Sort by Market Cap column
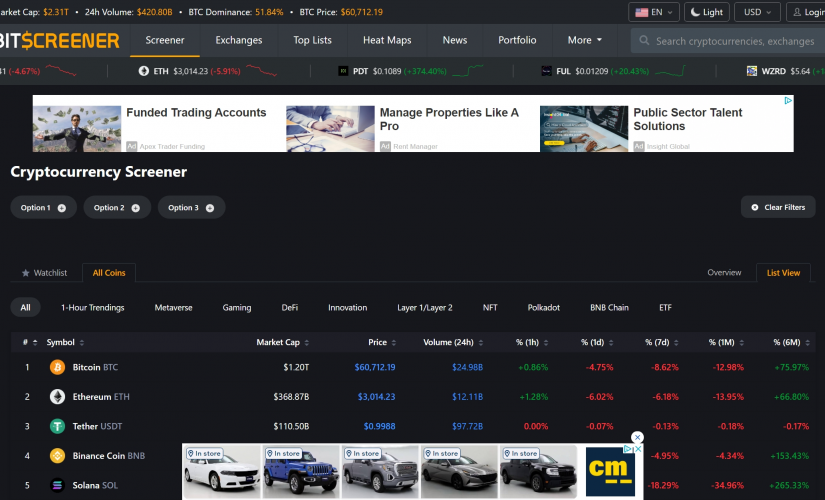The width and height of the screenshot is (825, 500). point(283,343)
